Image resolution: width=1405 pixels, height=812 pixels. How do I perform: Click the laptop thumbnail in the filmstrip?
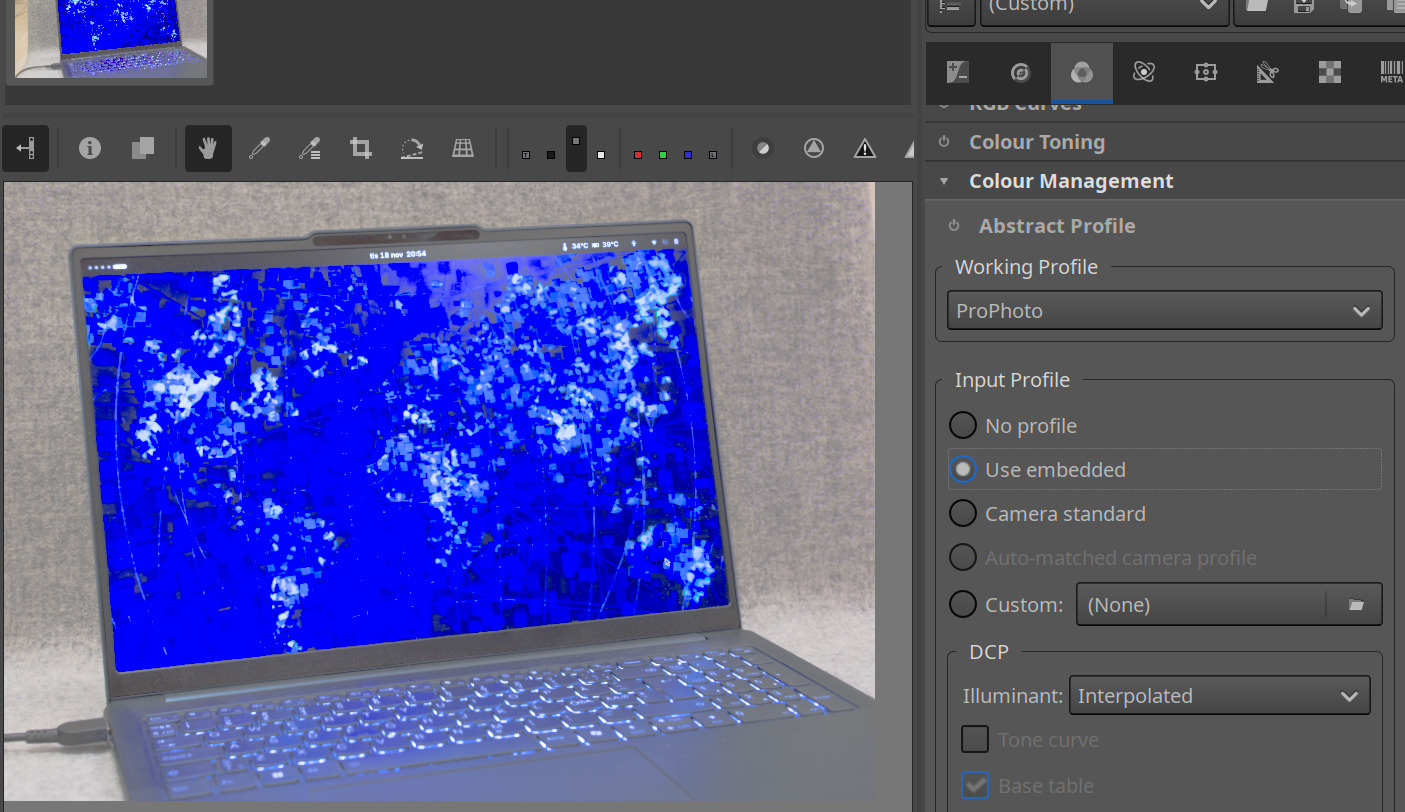[108, 38]
